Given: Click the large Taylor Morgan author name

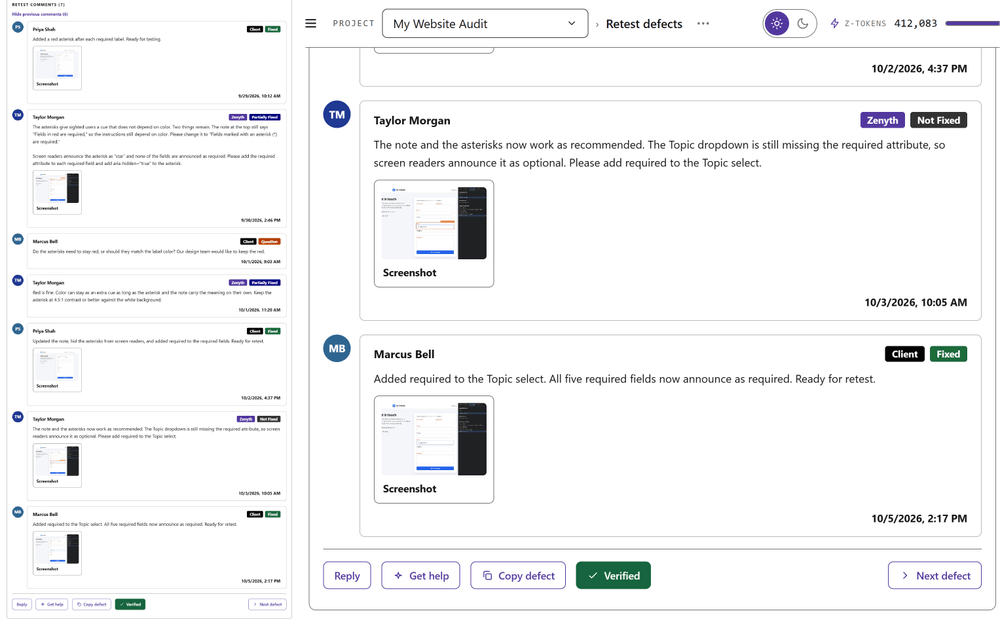Looking at the screenshot, I should click(412, 121).
